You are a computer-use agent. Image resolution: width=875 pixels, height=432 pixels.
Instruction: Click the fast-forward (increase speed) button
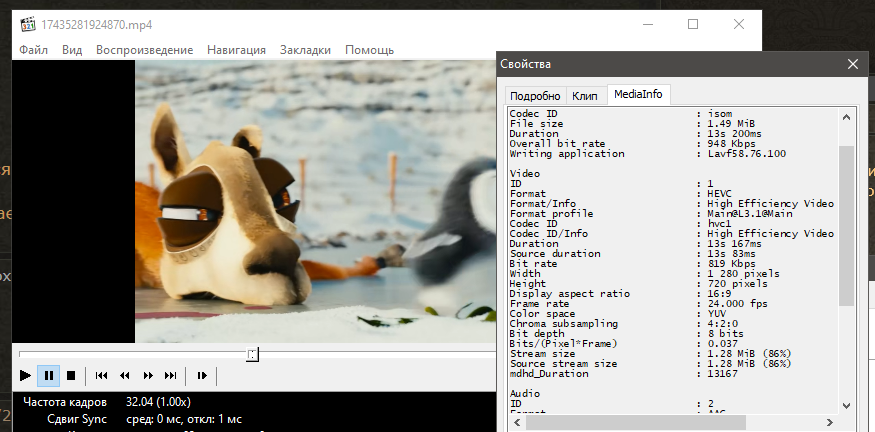(x=148, y=376)
